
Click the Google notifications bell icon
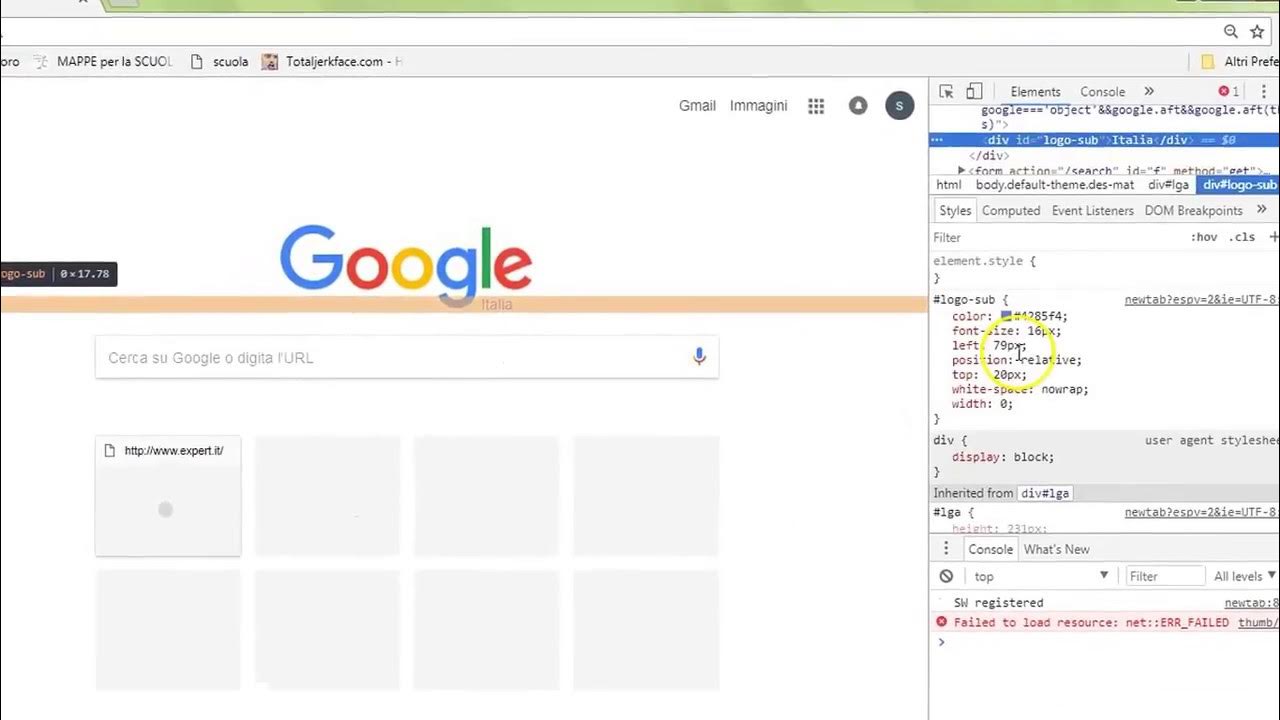point(858,105)
